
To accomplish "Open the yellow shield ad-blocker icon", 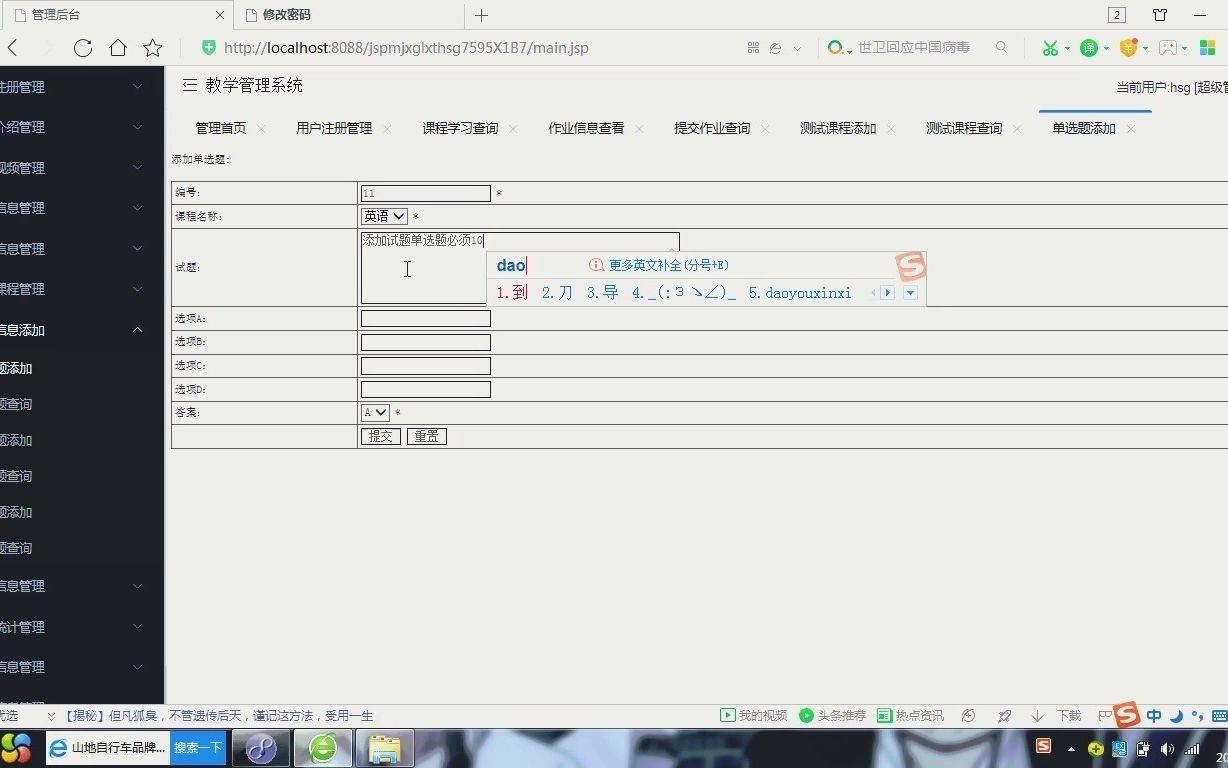I will click(1128, 47).
